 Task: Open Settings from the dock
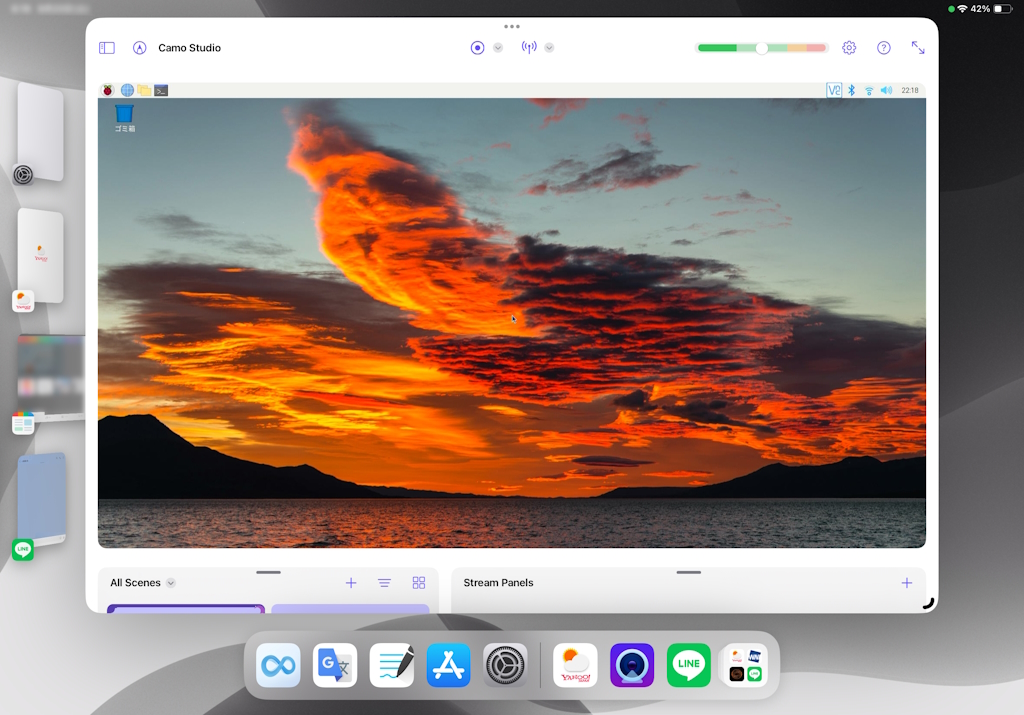pyautogui.click(x=505, y=665)
